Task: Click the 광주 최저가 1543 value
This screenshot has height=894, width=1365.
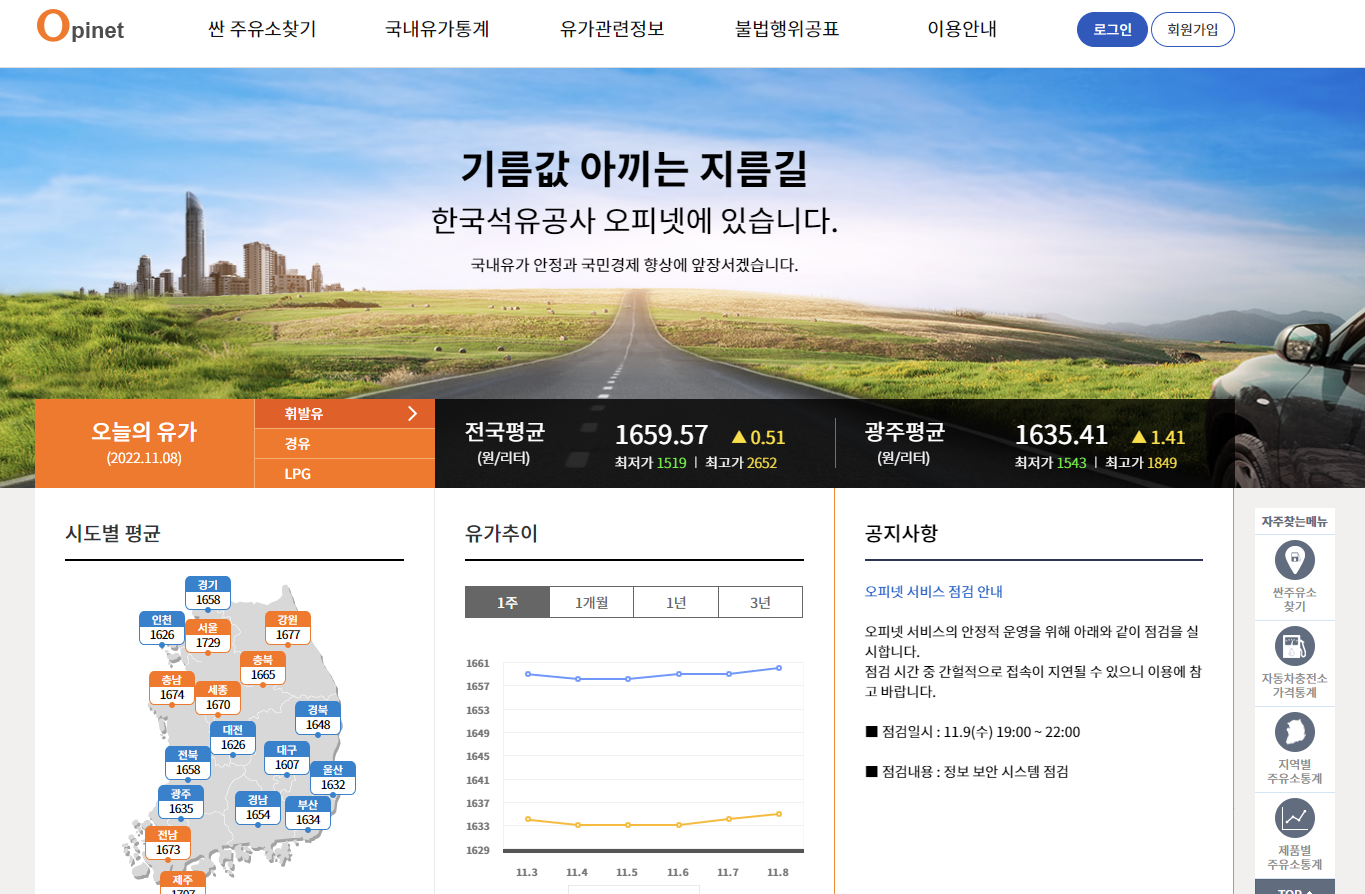Action: coord(1071,463)
